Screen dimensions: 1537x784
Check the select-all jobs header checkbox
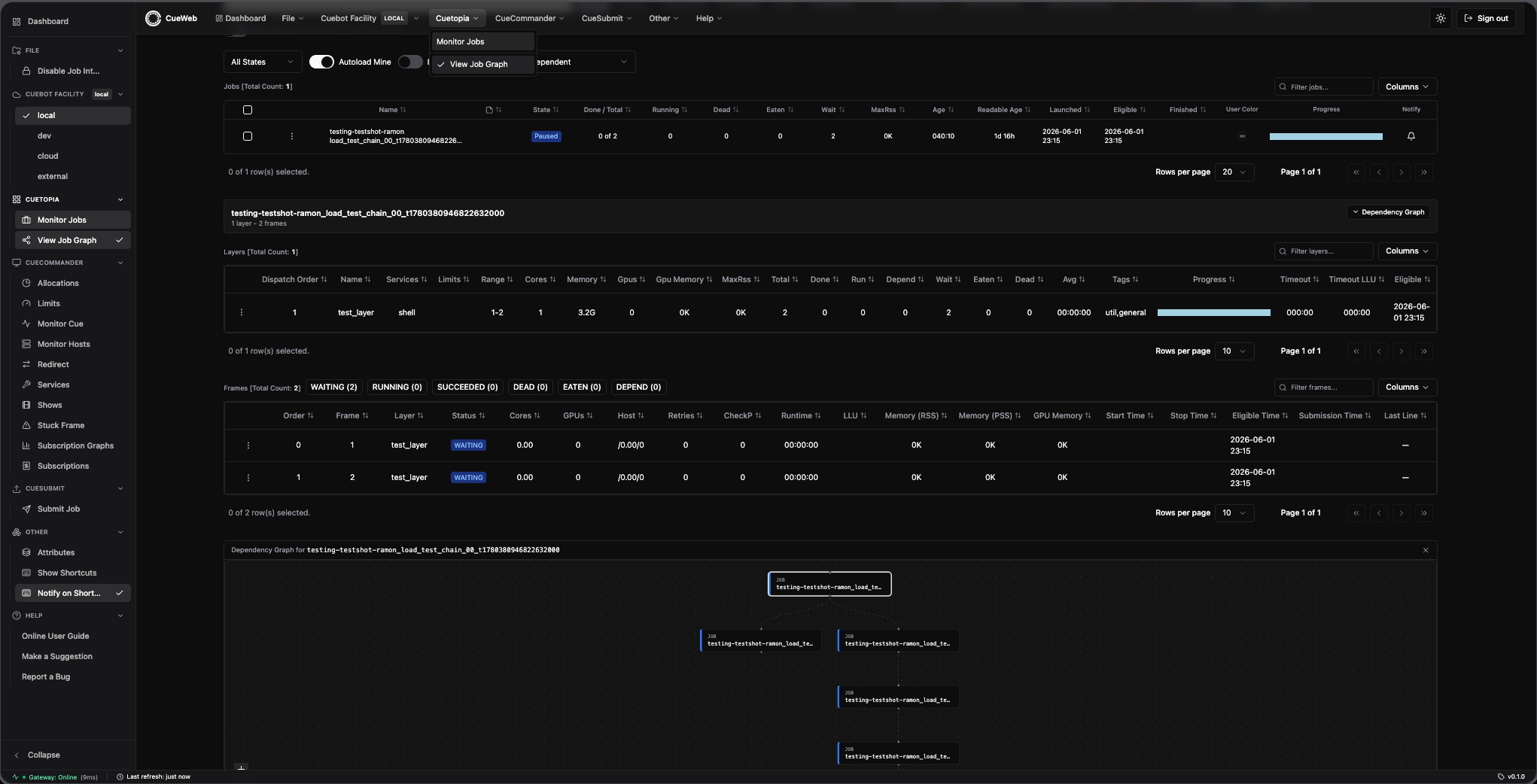(248, 110)
